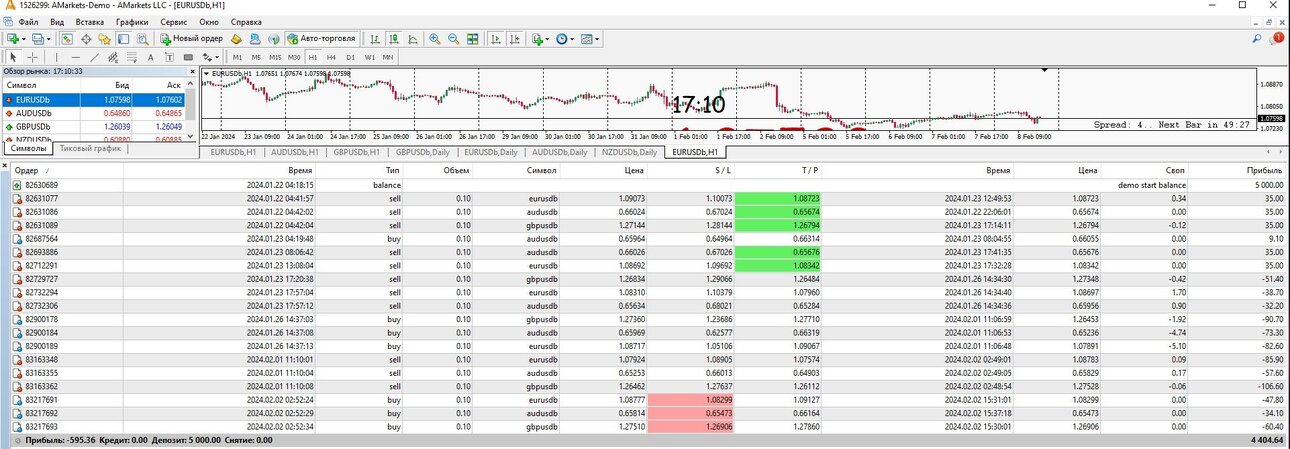Toggle chart auto scroll

[495, 39]
